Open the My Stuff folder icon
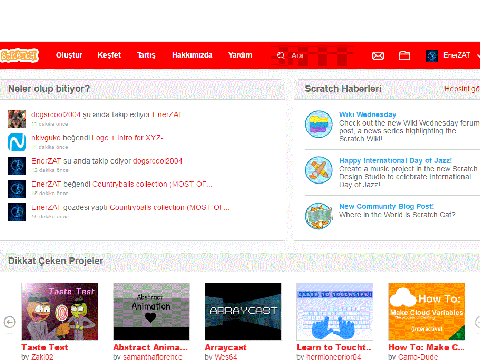The width and height of the screenshot is (480, 360). (404, 55)
